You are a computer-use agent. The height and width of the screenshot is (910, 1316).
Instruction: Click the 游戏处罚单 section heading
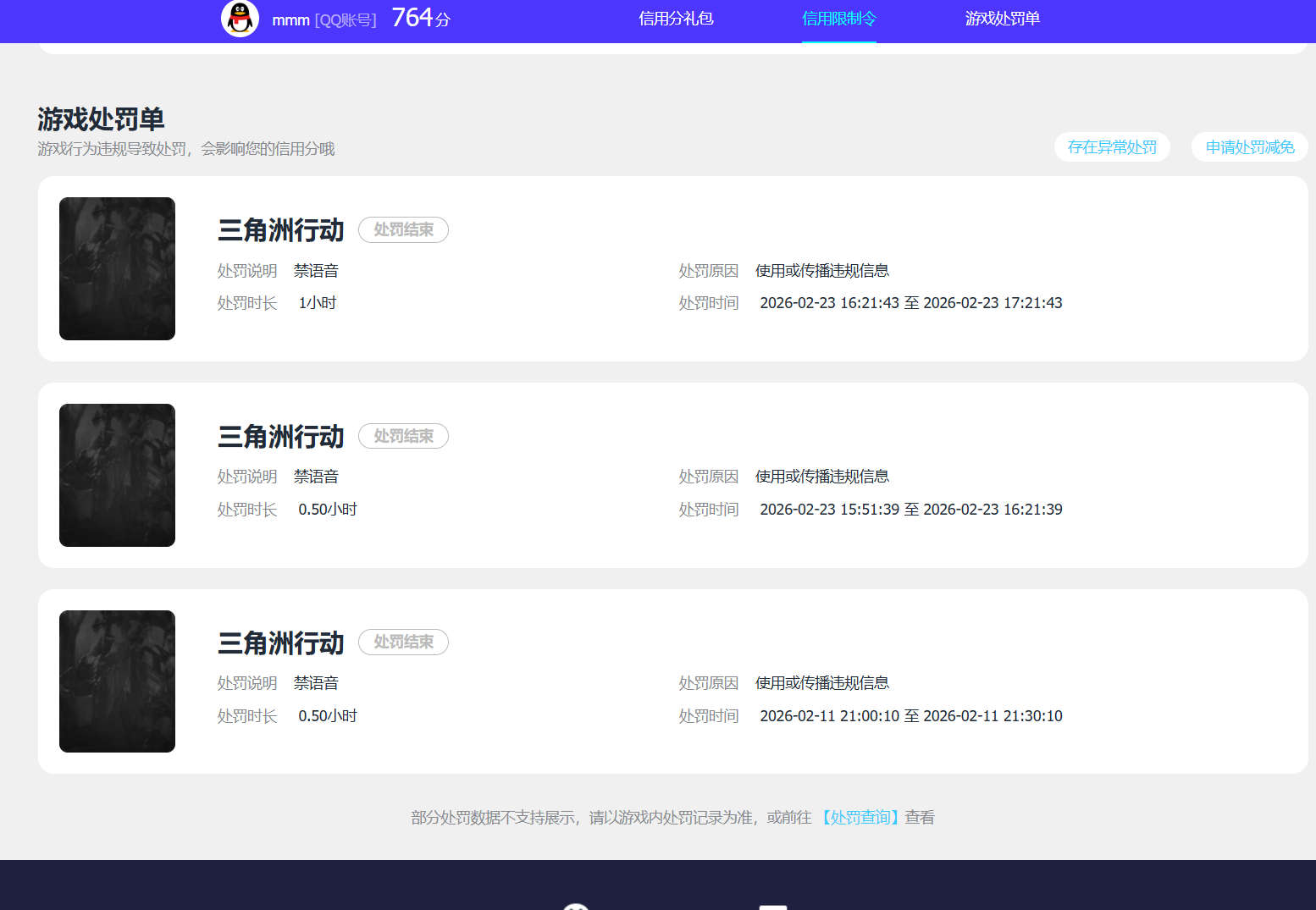click(x=101, y=119)
